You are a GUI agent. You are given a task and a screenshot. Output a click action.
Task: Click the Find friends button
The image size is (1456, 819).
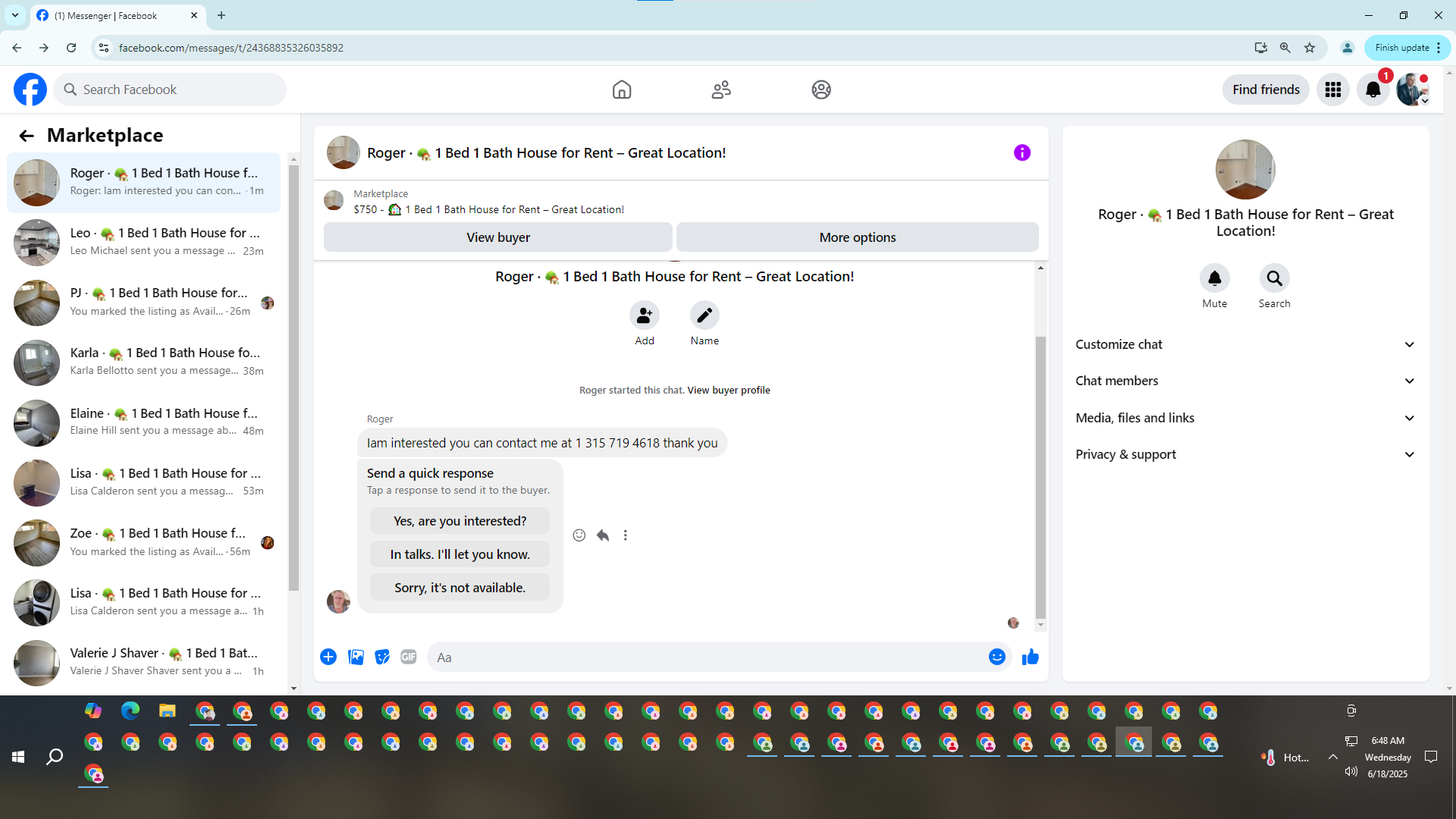click(1266, 89)
